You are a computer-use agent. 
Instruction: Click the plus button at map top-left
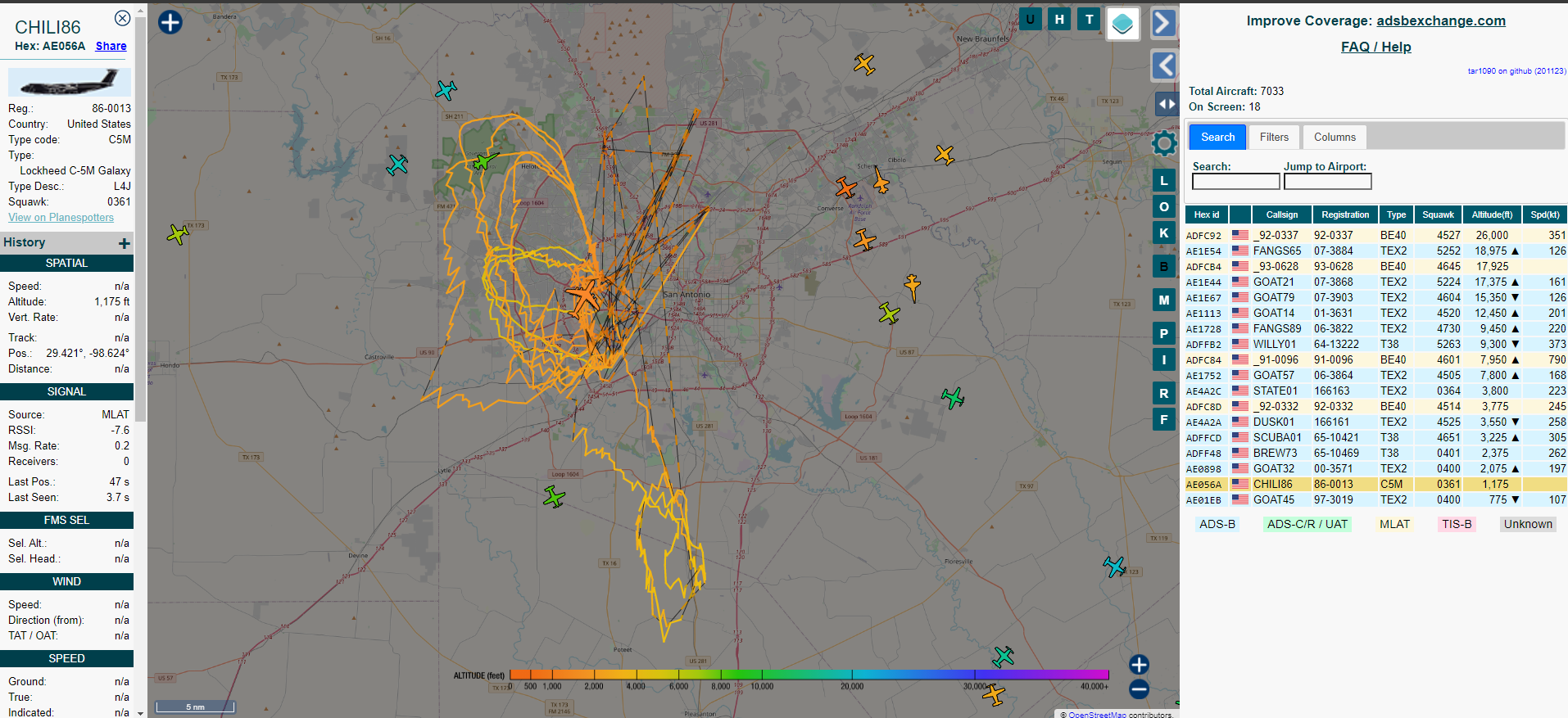pos(170,22)
